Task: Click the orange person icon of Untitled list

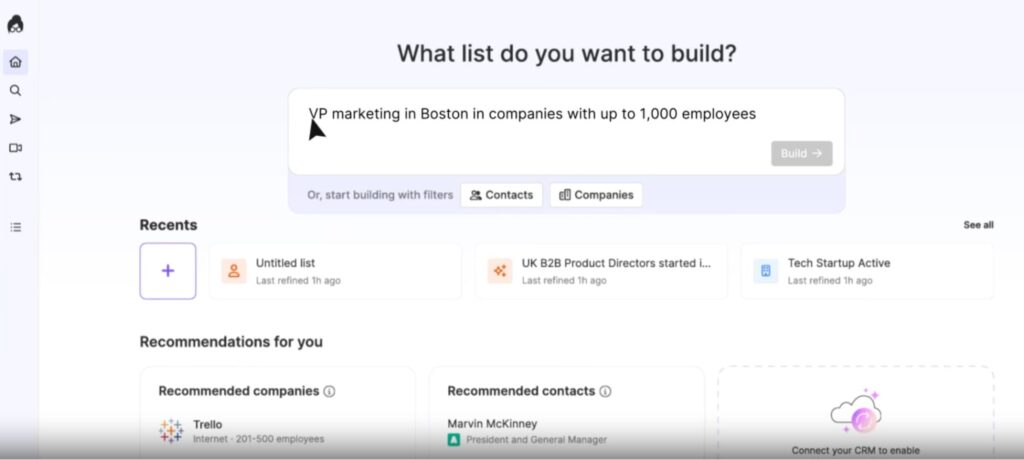Action: pyautogui.click(x=234, y=271)
